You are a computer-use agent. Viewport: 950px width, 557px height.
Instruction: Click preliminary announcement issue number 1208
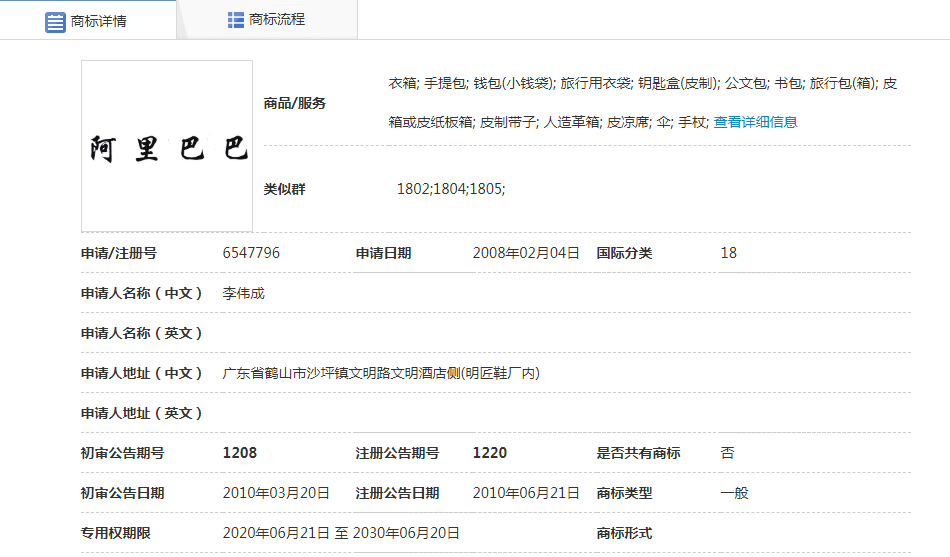coord(239,453)
